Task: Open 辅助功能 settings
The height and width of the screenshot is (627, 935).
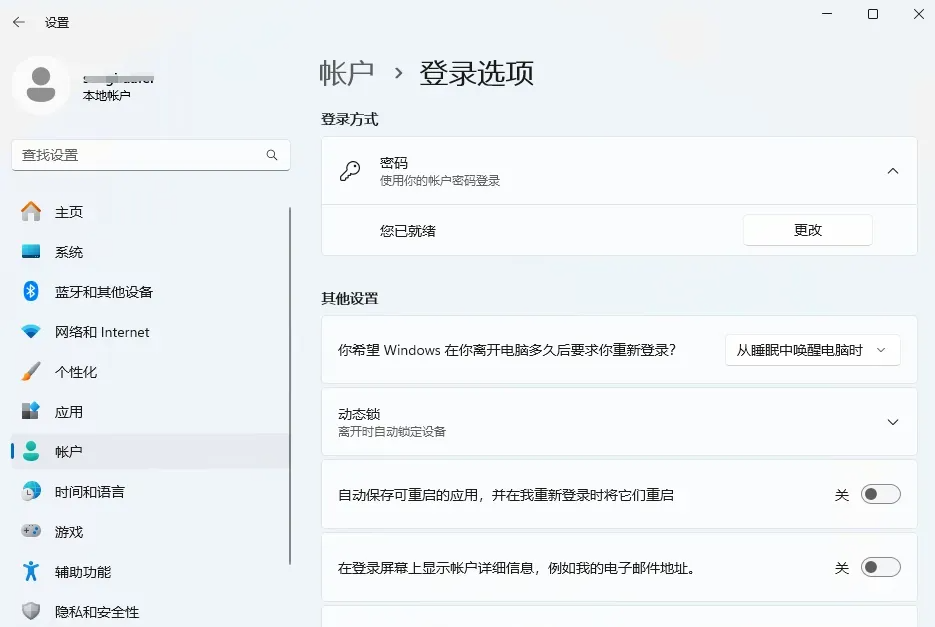Action: pyautogui.click(x=150, y=572)
